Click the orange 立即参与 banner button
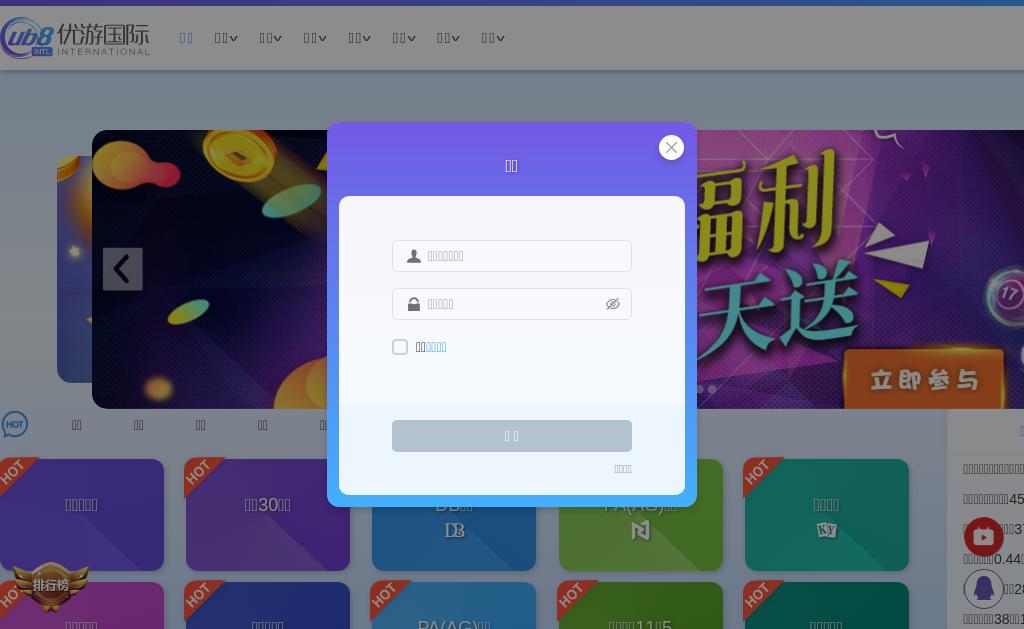Screen dimensions: 1024x629 coord(923,379)
